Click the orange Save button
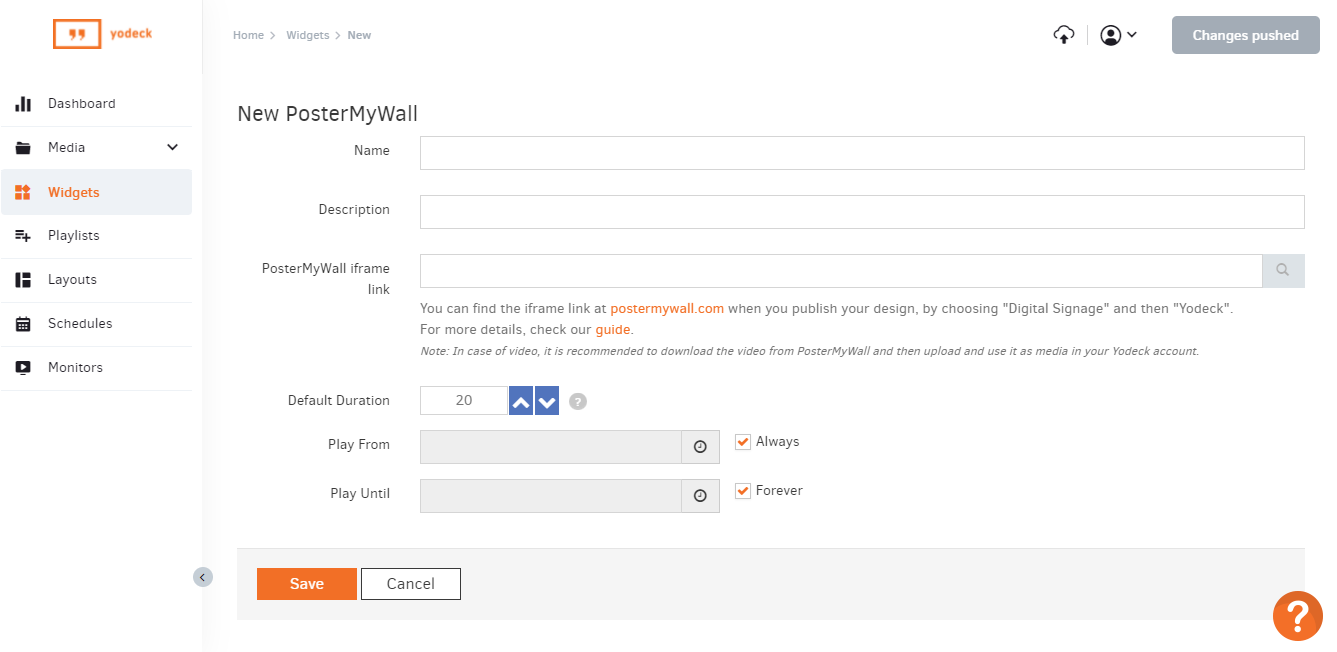This screenshot has width=1337, height=652. click(306, 584)
